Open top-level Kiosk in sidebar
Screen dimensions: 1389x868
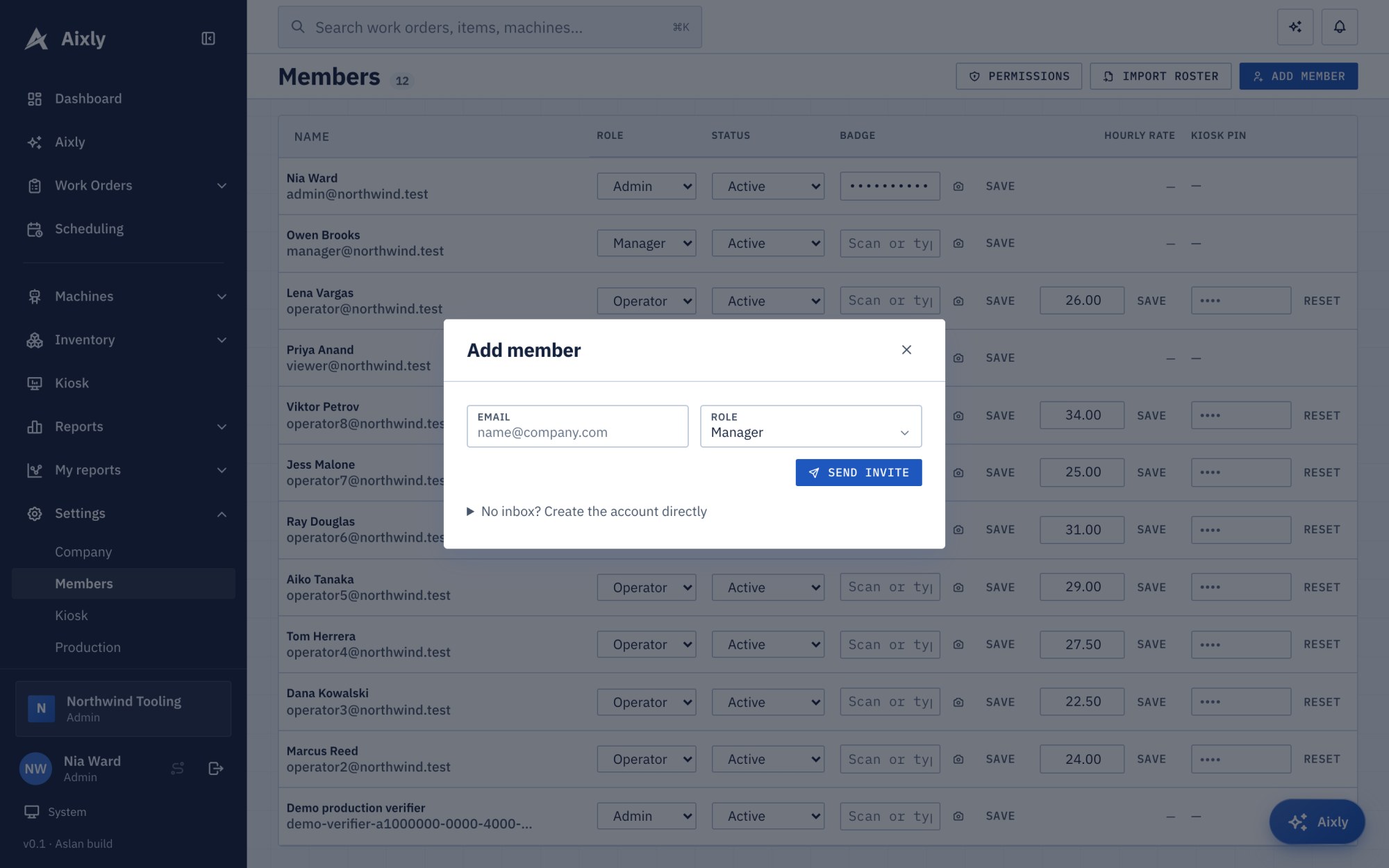(124, 383)
